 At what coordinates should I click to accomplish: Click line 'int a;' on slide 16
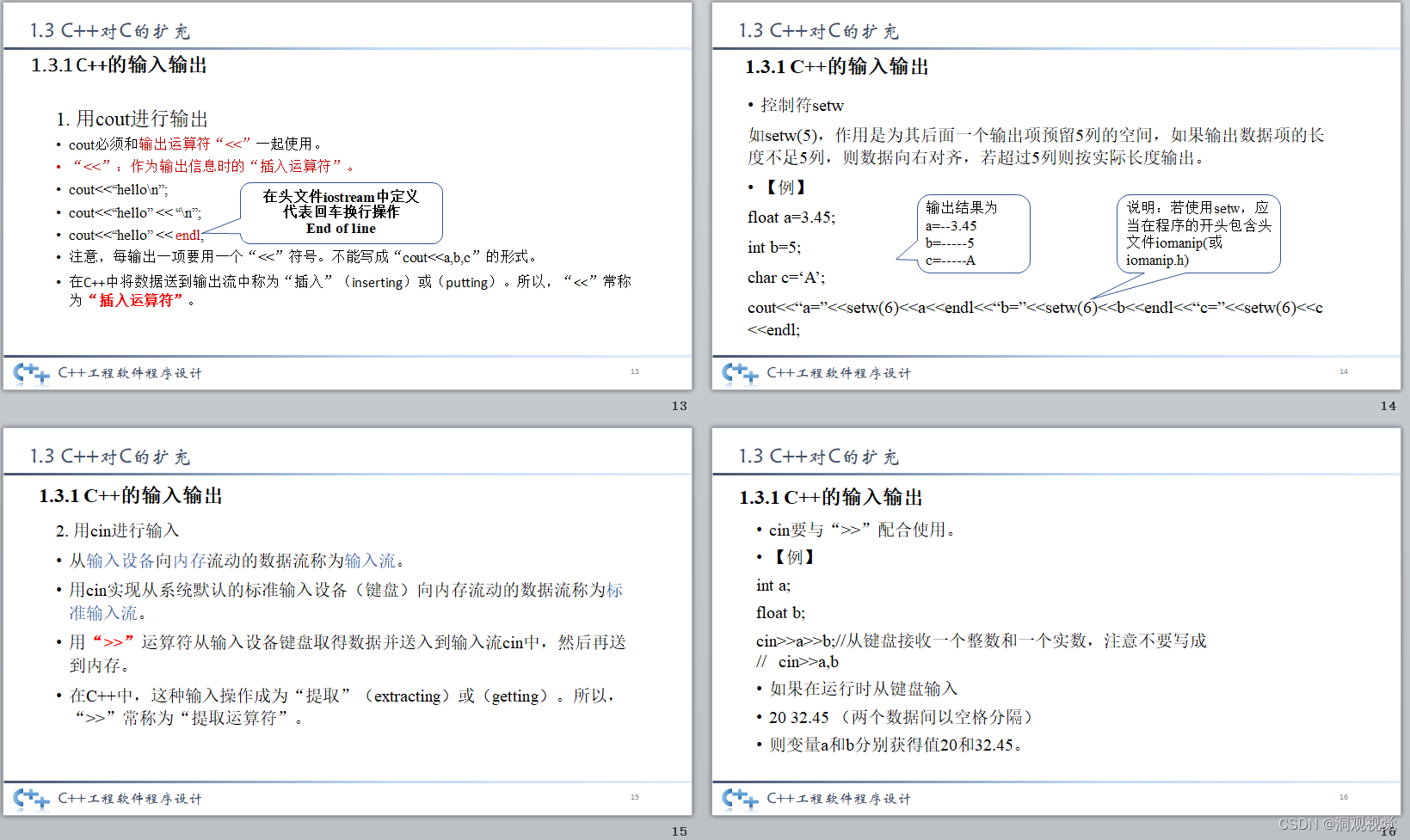(x=773, y=586)
